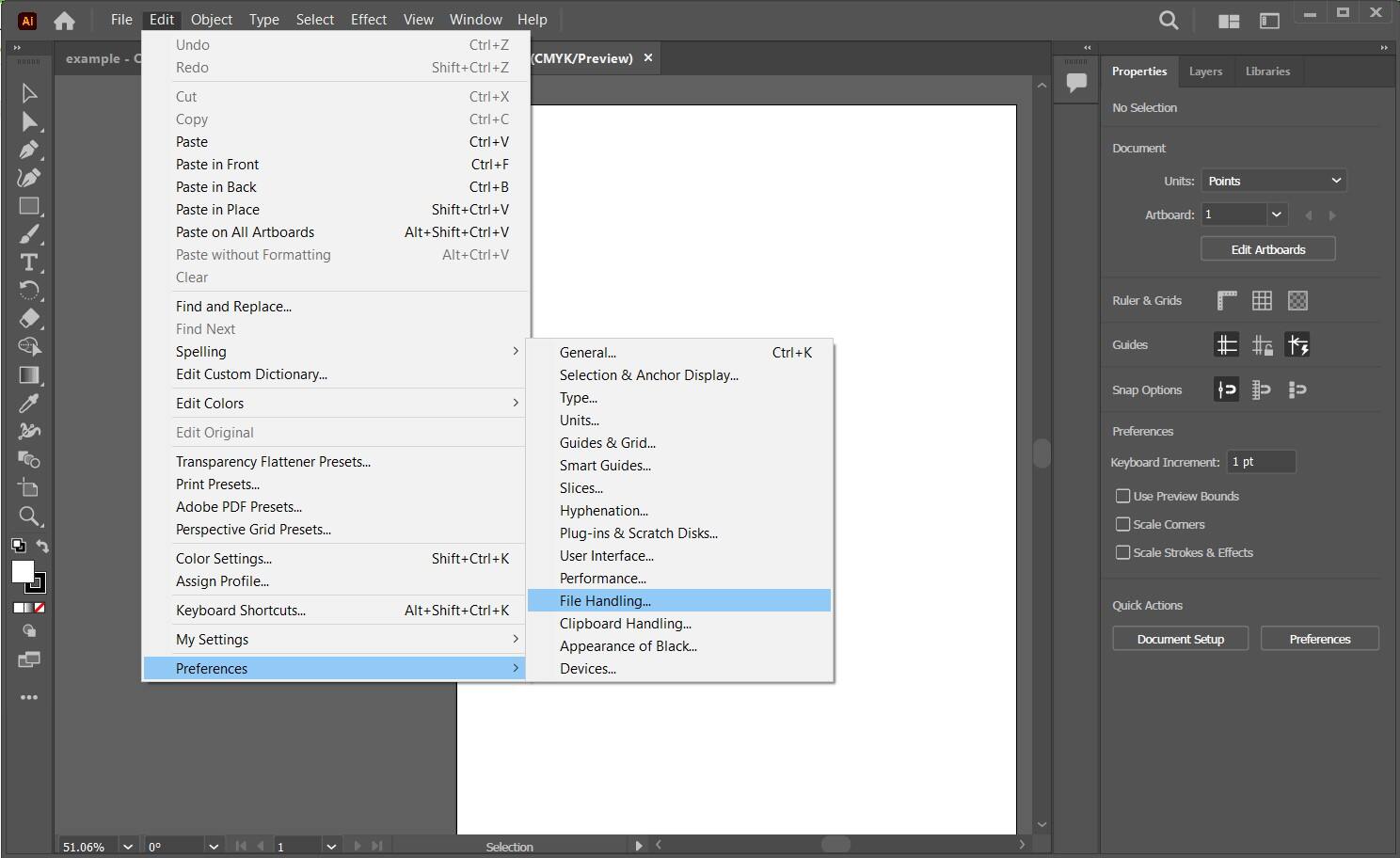Enable Scale Corners option
The image size is (1400, 858).
click(x=1122, y=524)
